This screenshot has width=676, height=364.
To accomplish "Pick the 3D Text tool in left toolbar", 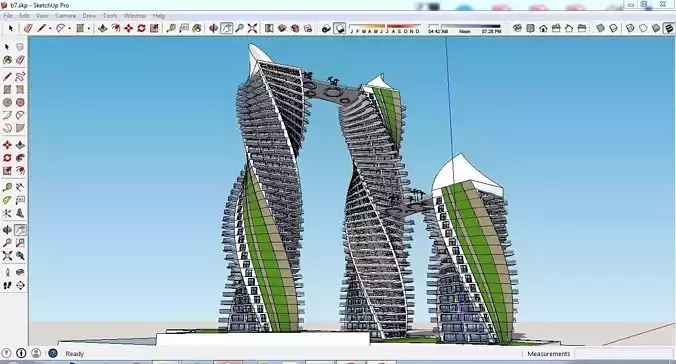I will coord(20,213).
